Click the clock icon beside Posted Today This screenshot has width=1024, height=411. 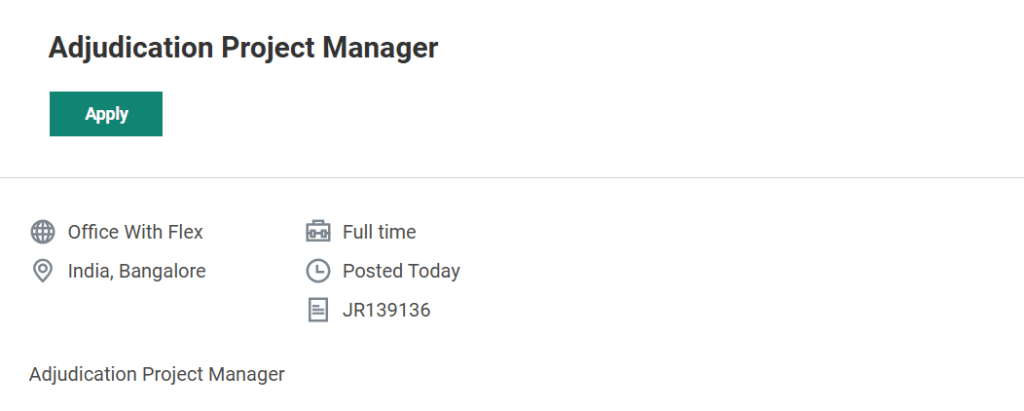317,271
